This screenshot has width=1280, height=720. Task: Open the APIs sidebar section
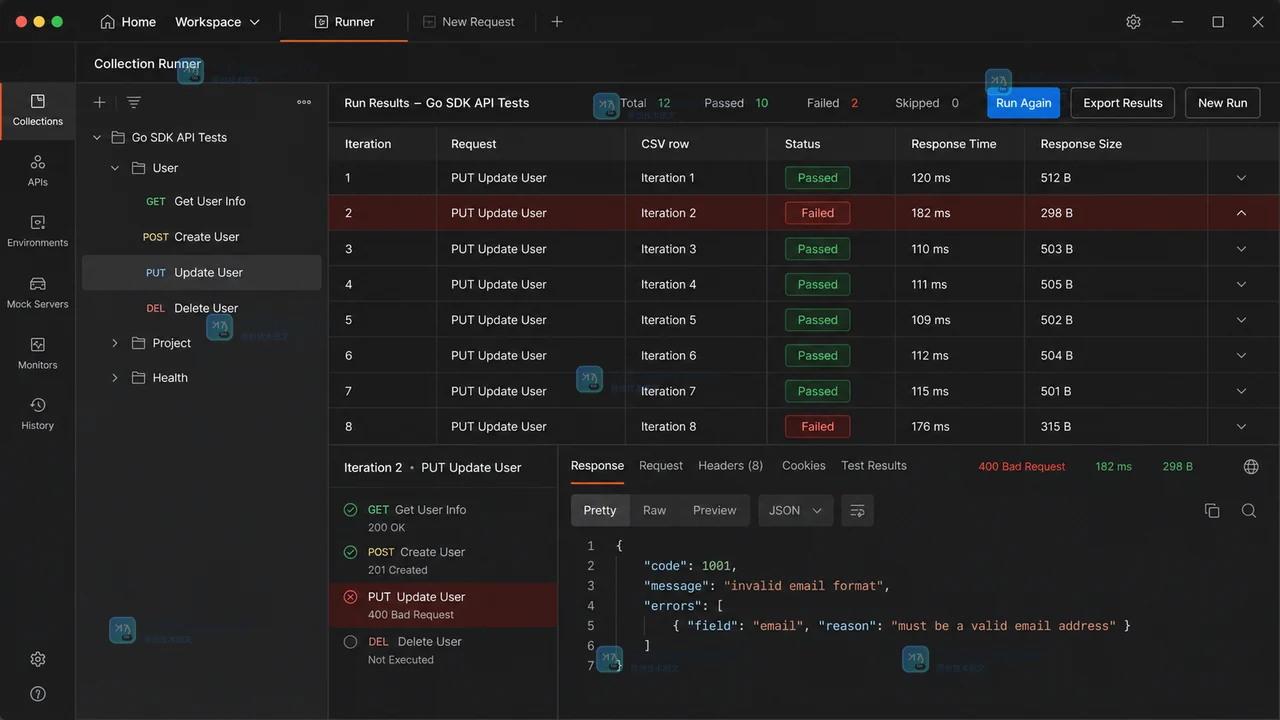click(x=37, y=170)
